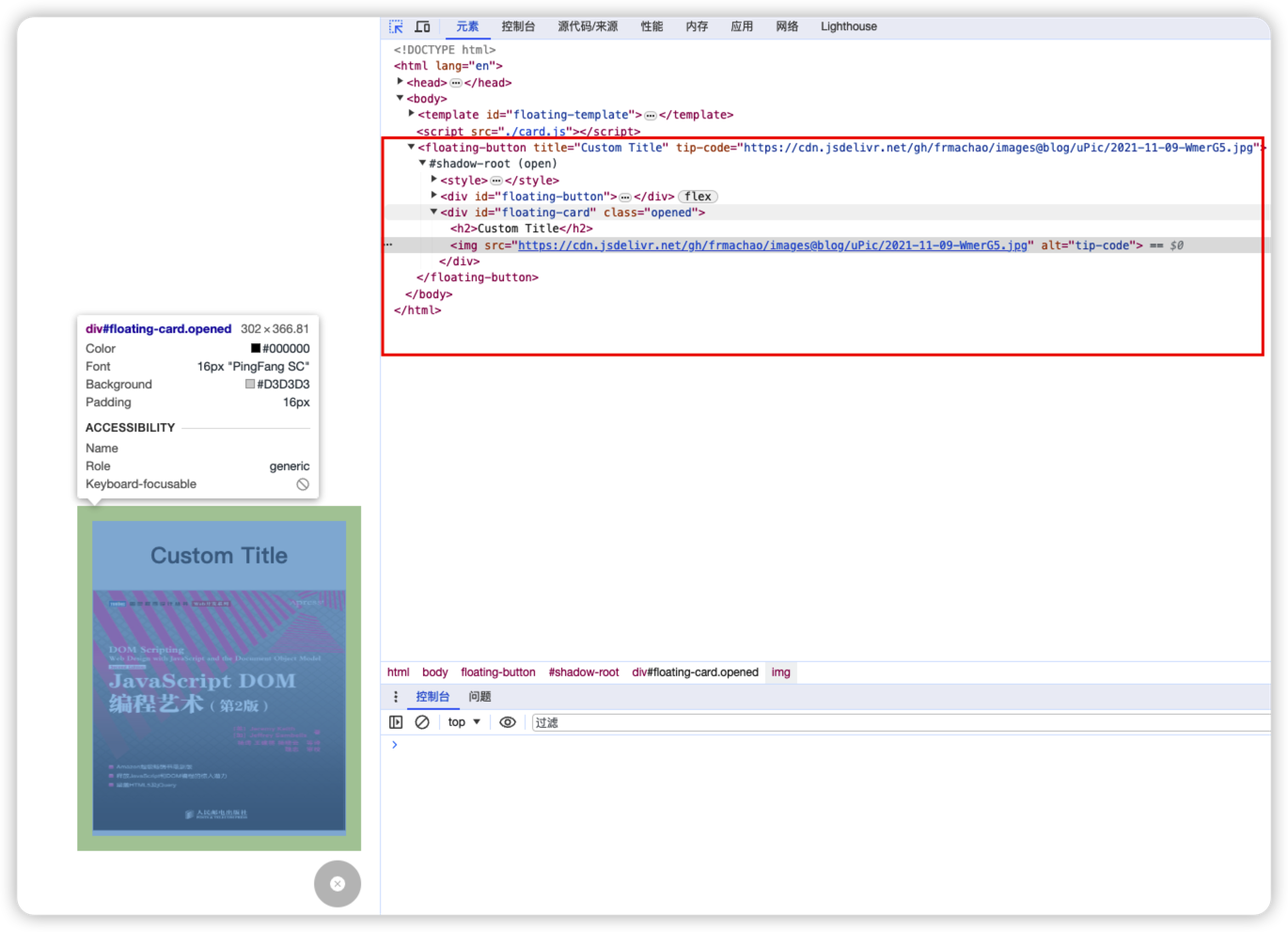Collapse the body element node
1288x932 pixels.
click(400, 98)
